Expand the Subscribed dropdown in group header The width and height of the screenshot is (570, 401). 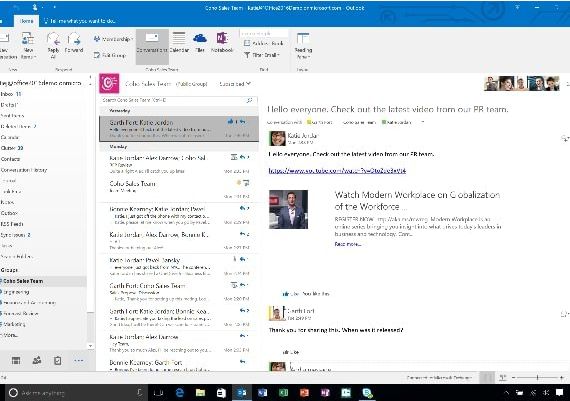[235, 84]
